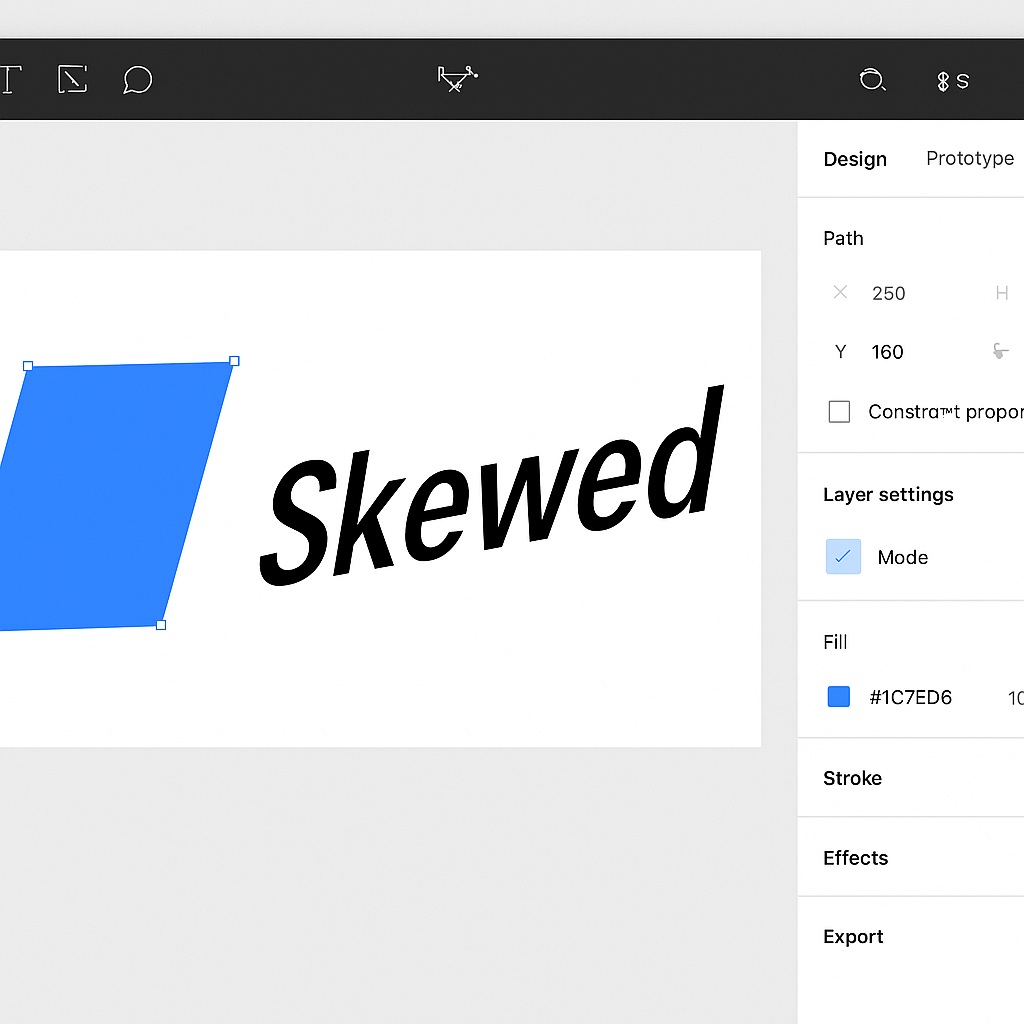Screen dimensions: 1024x1024
Task: Click the height lock icon beside Y field
Action: click(1000, 351)
